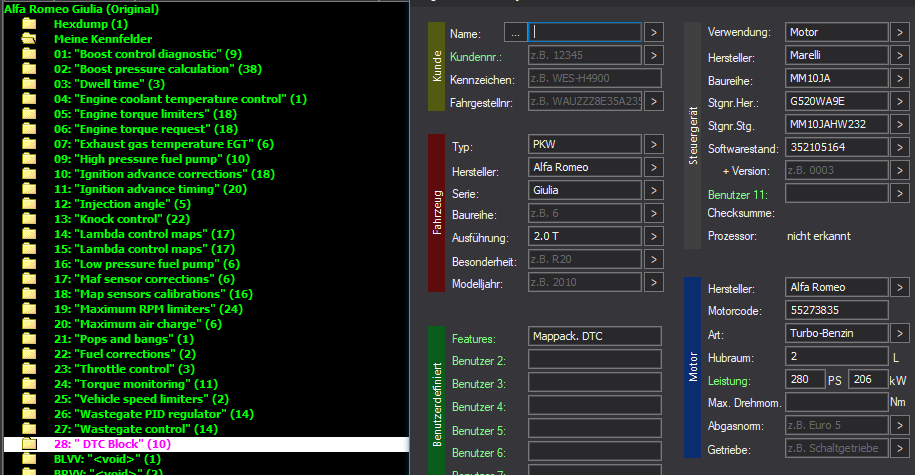Viewport: 915px width, 475px height.
Task: Click folder icon beside High pressure fuel pump
Action: 29,159
